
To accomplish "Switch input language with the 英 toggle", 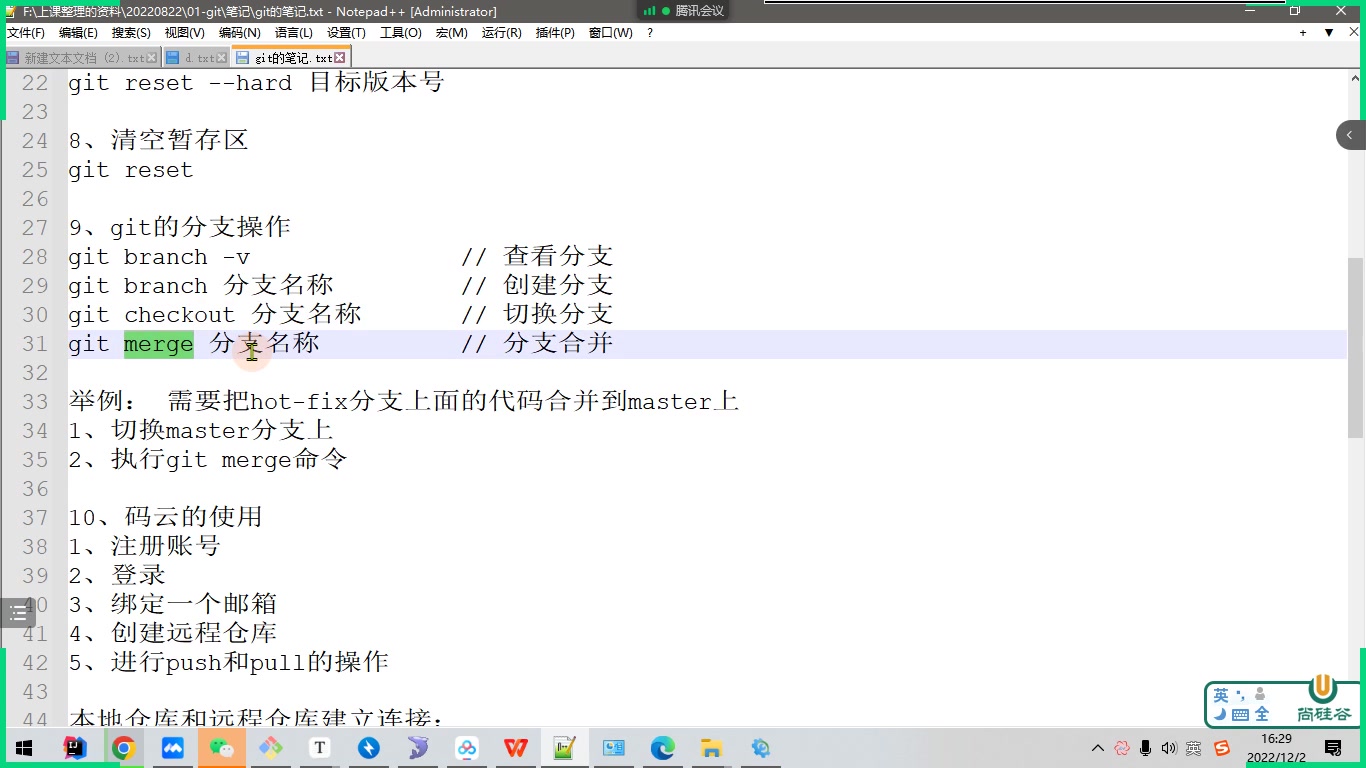I will tap(1221, 692).
